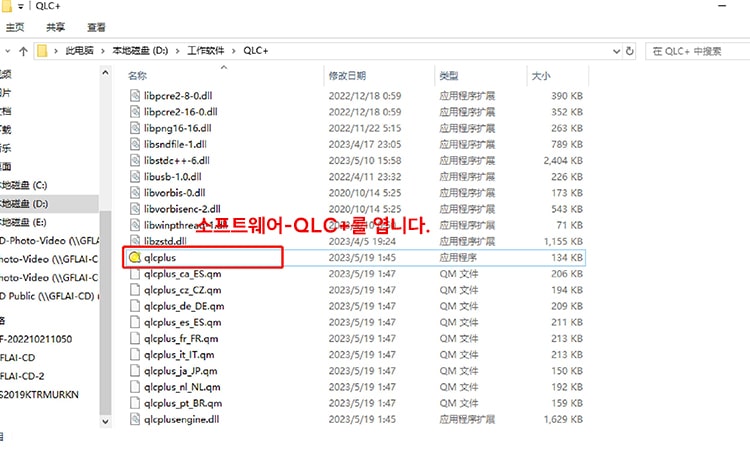Select the libpcre2-16-0.dll file icon

pyautogui.click(x=135, y=112)
